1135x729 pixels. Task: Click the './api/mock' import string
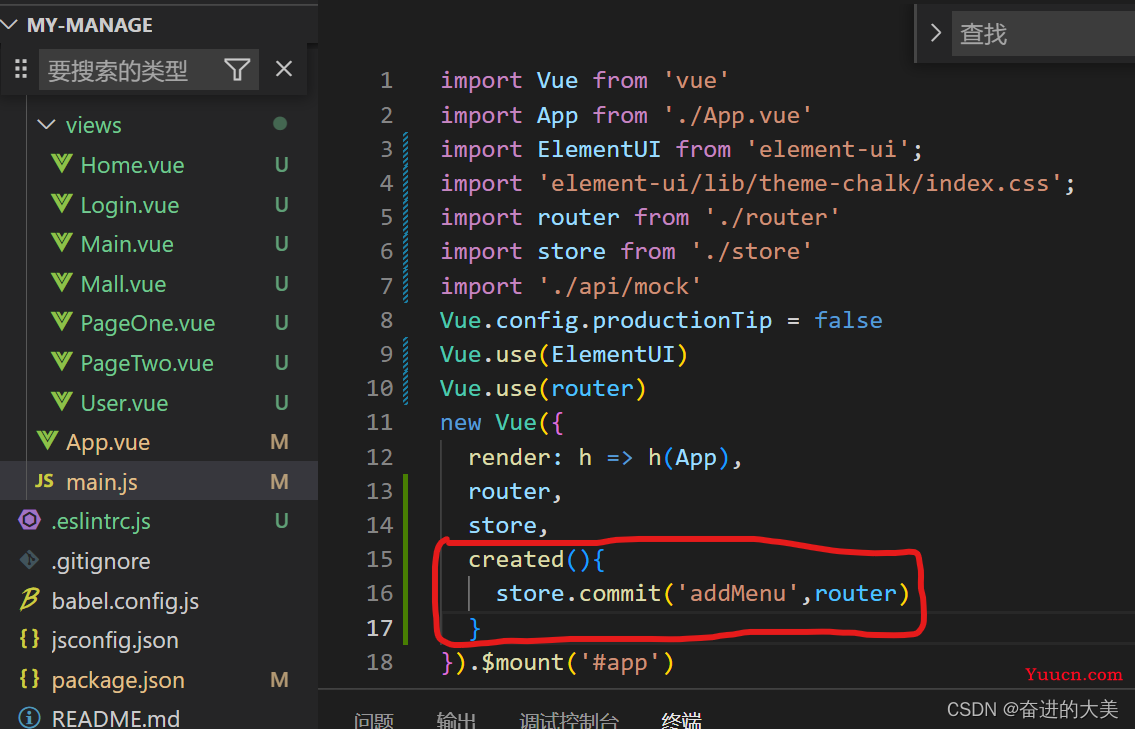tap(620, 287)
